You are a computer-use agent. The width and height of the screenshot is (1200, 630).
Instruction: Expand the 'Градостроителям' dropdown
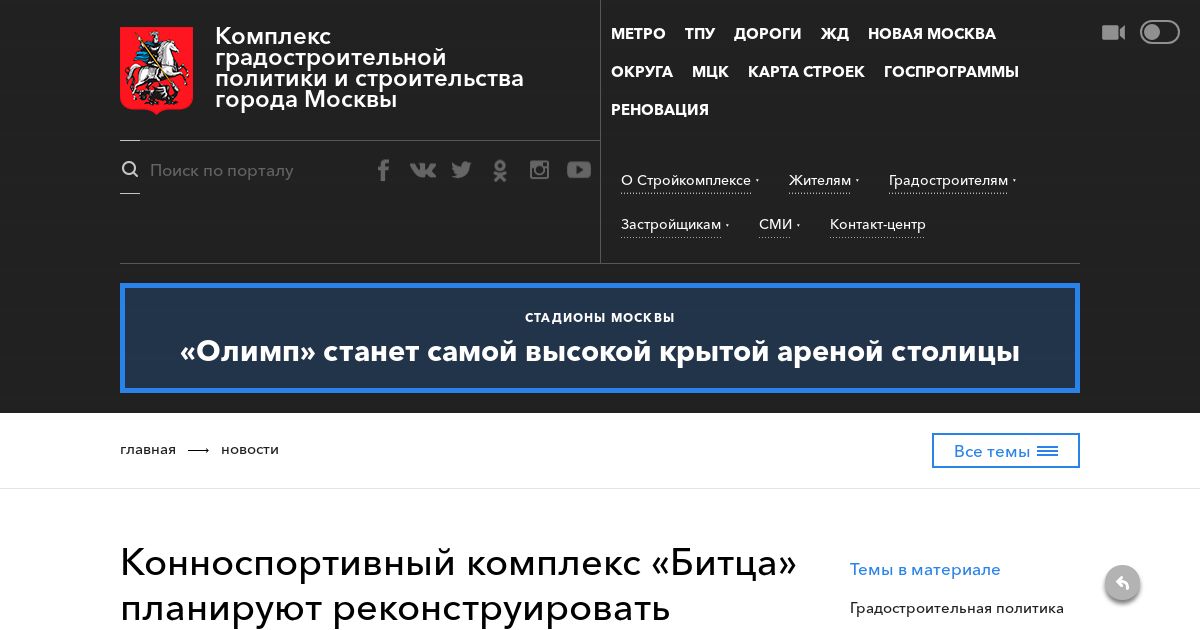(x=952, y=181)
